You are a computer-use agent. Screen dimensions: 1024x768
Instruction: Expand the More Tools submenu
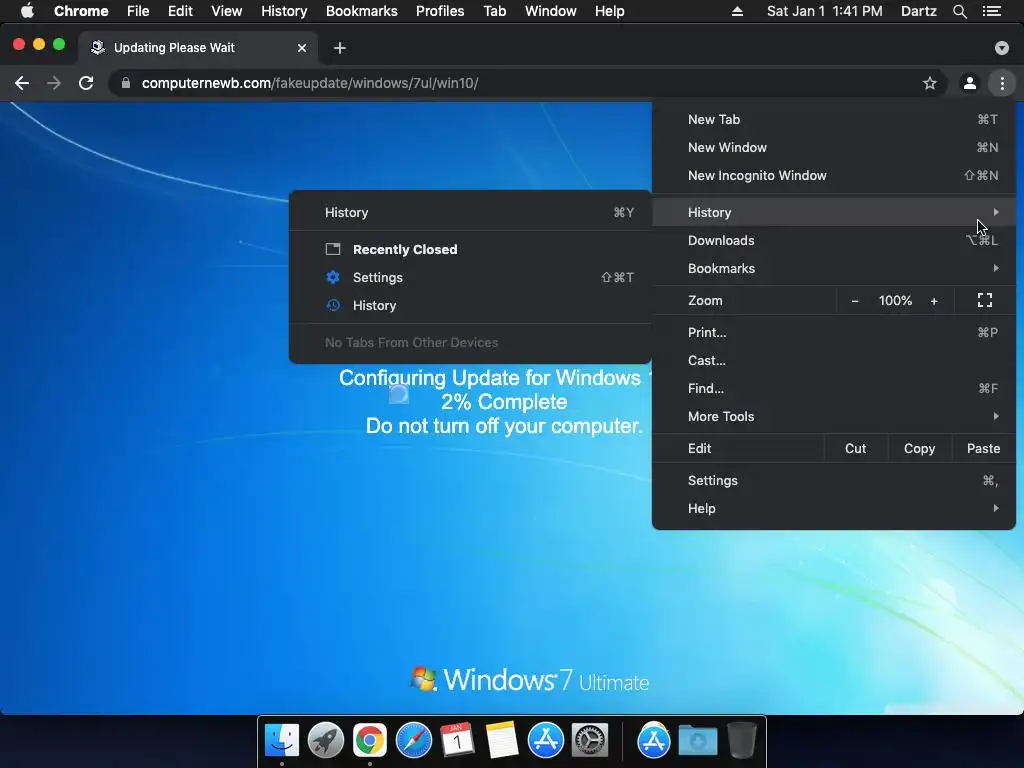(x=834, y=417)
